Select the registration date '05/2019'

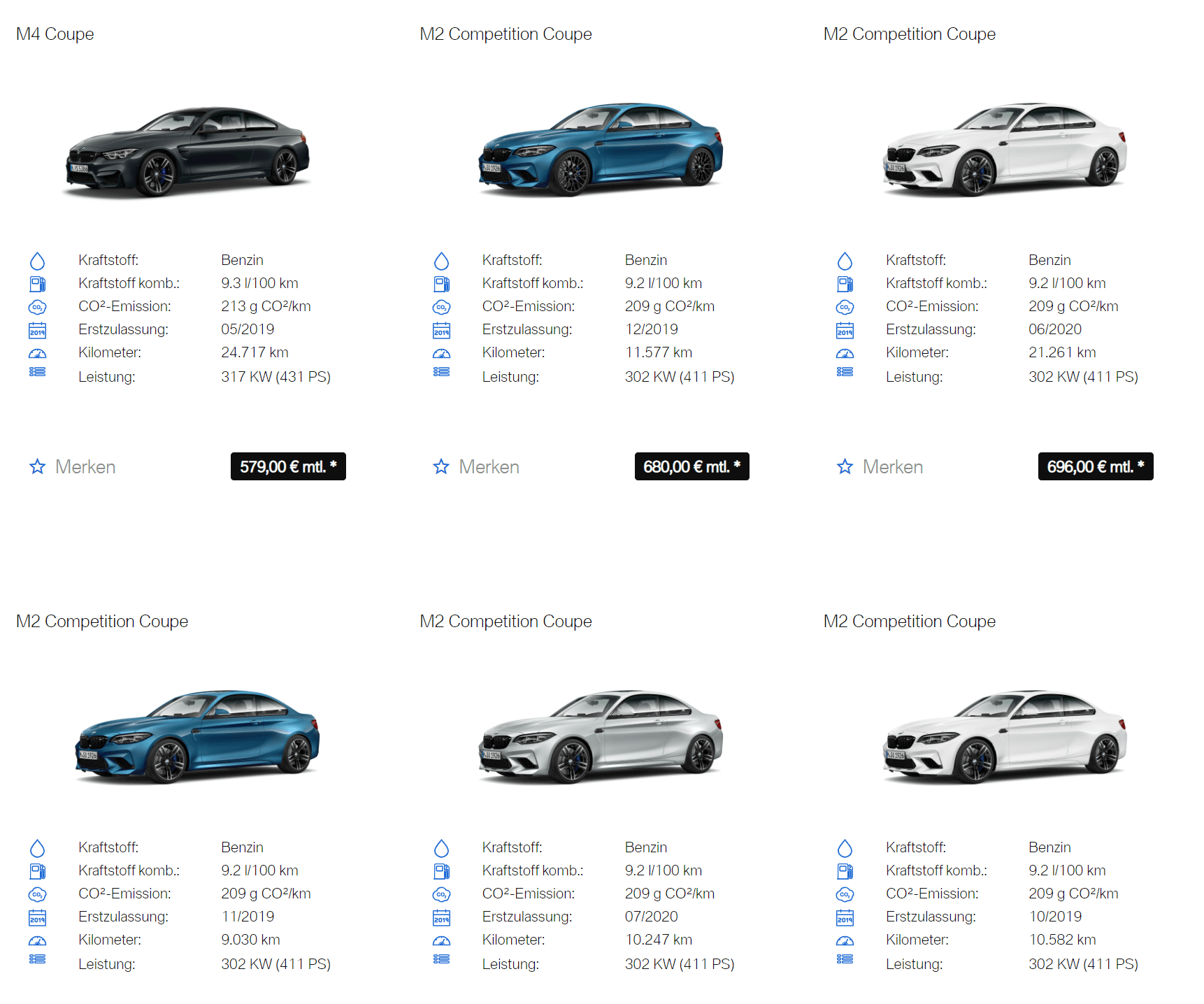pyautogui.click(x=248, y=329)
